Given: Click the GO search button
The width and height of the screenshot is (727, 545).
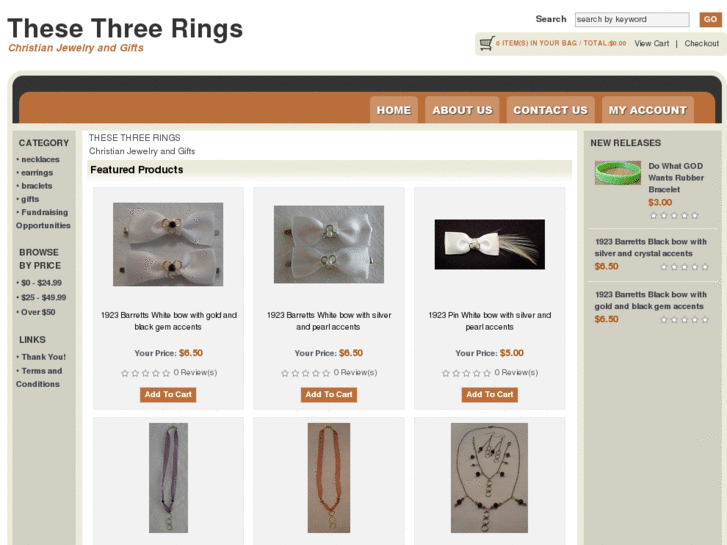Looking at the screenshot, I should 710,19.
